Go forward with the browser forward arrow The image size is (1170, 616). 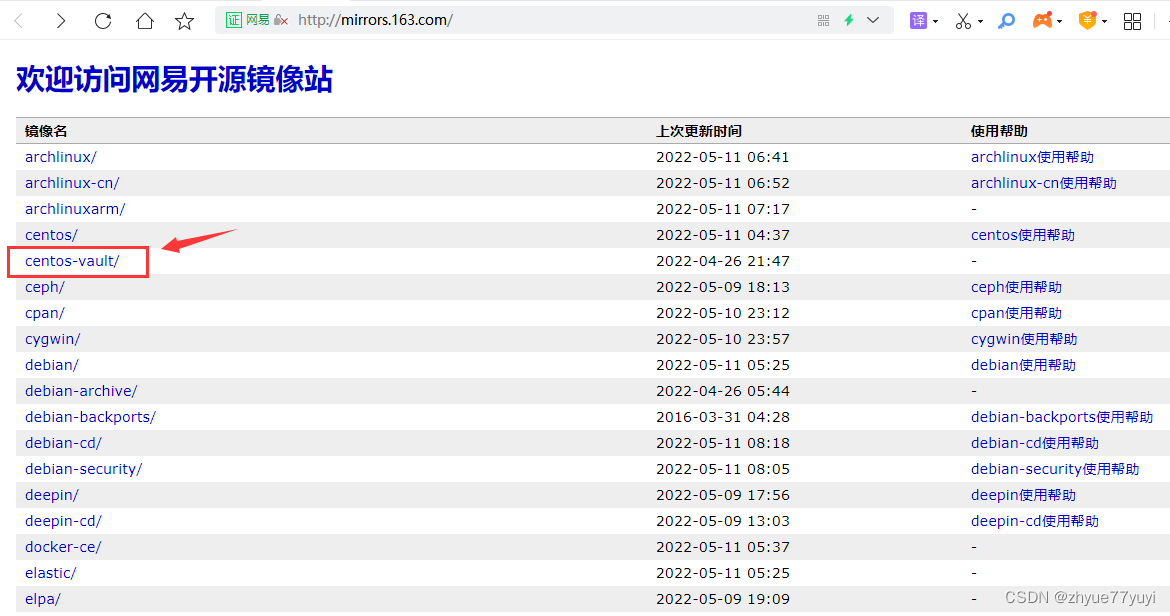[x=60, y=21]
